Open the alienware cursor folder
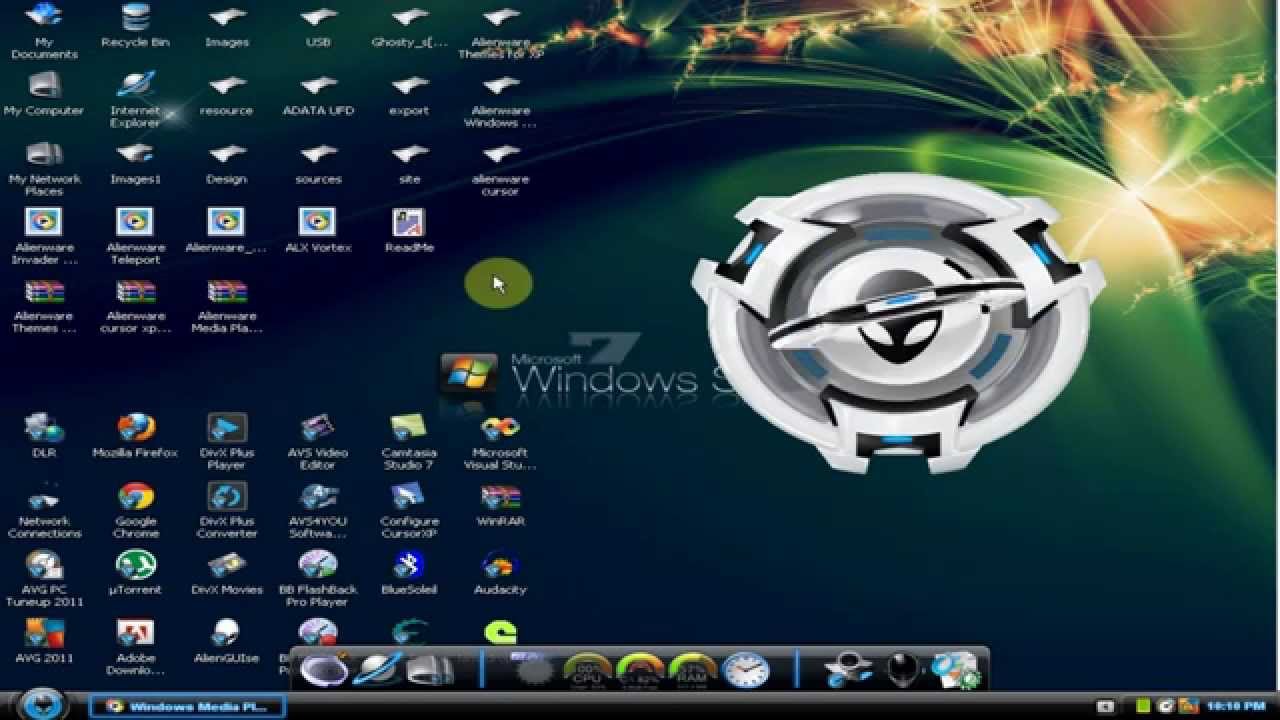 click(500, 168)
